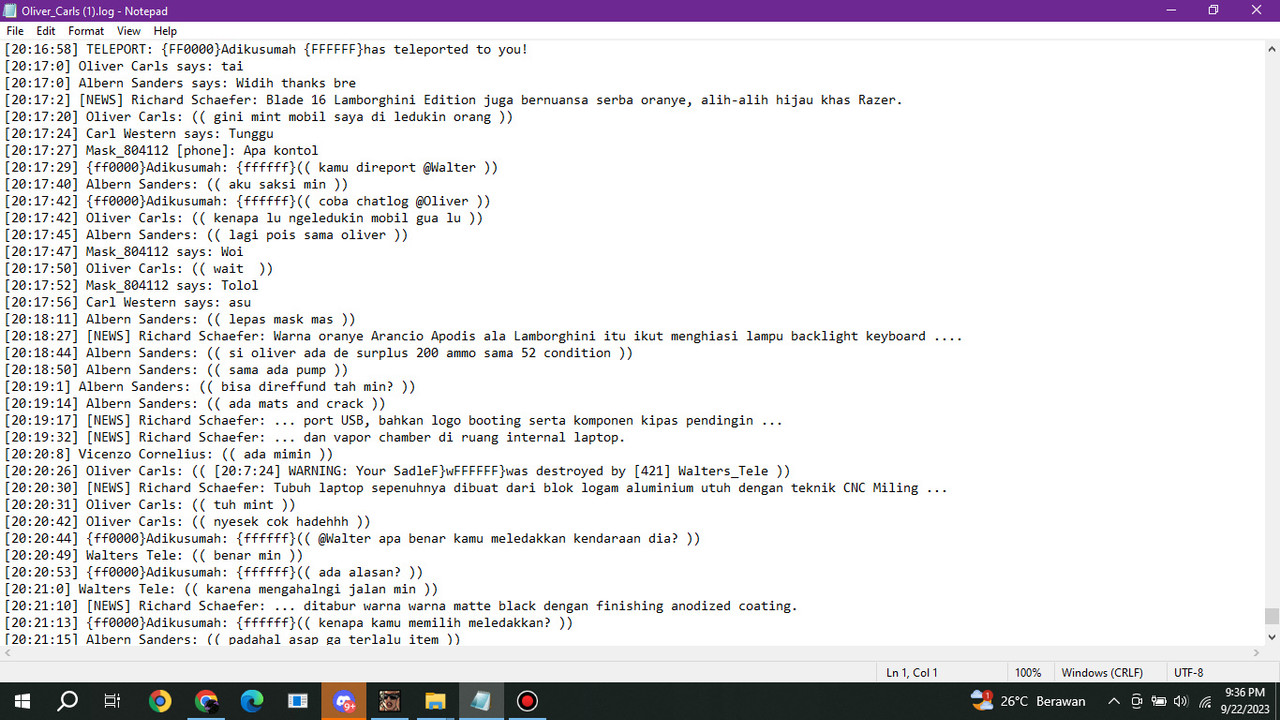This screenshot has width=1280, height=720.
Task: Click the 'aku saksi min' line
Action: (x=176, y=184)
